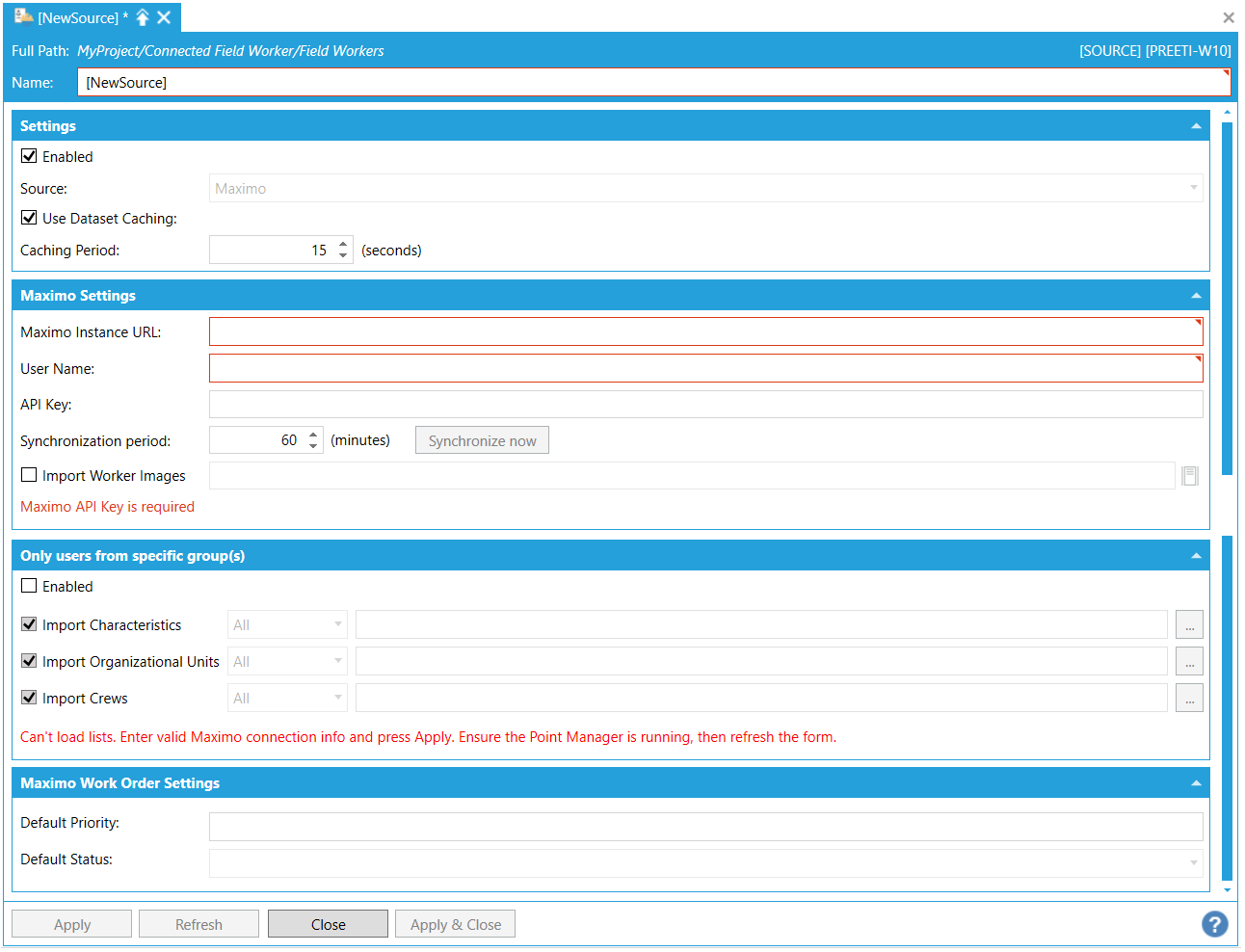The height and width of the screenshot is (952, 1245).
Task: Click the Import Characteristics text field
Action: (x=761, y=624)
